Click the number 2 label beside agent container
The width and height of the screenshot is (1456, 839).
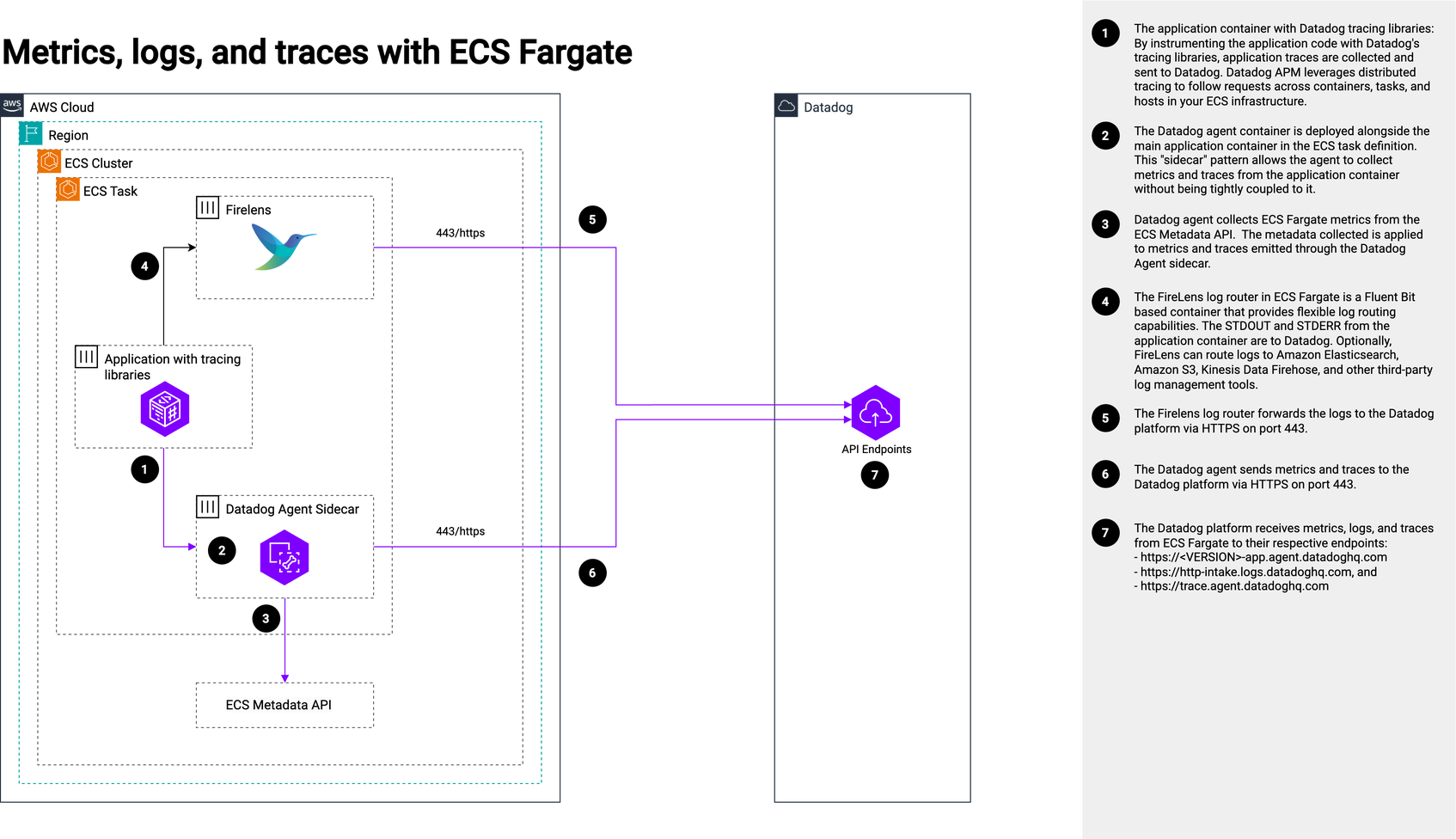222,550
